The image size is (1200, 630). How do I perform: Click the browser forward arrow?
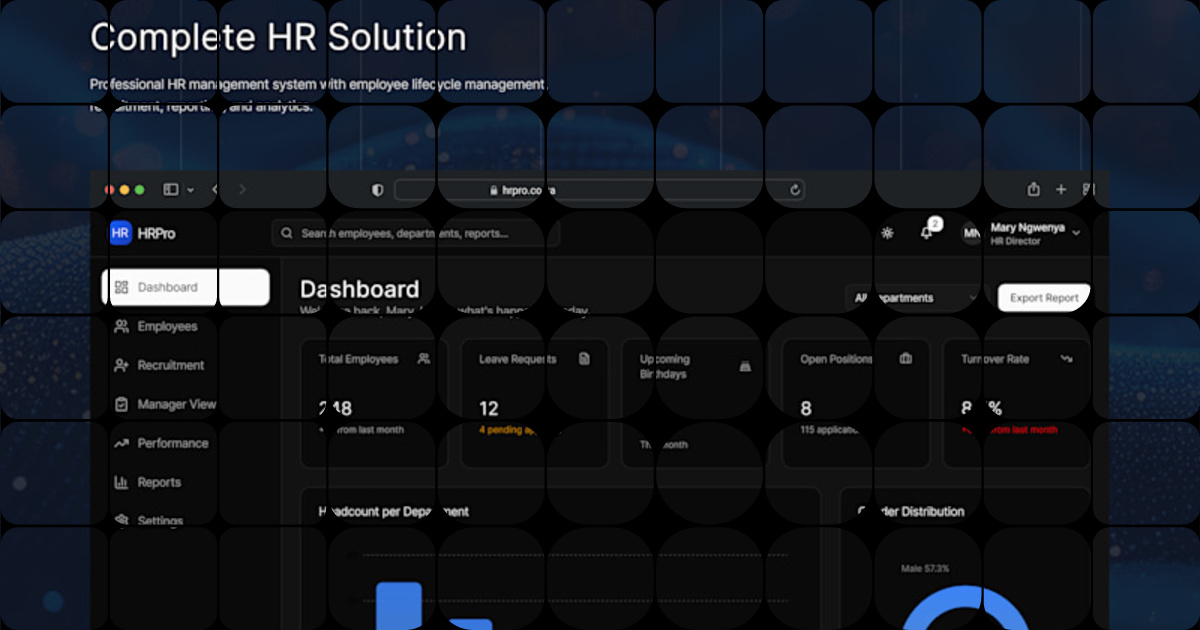pyautogui.click(x=242, y=189)
